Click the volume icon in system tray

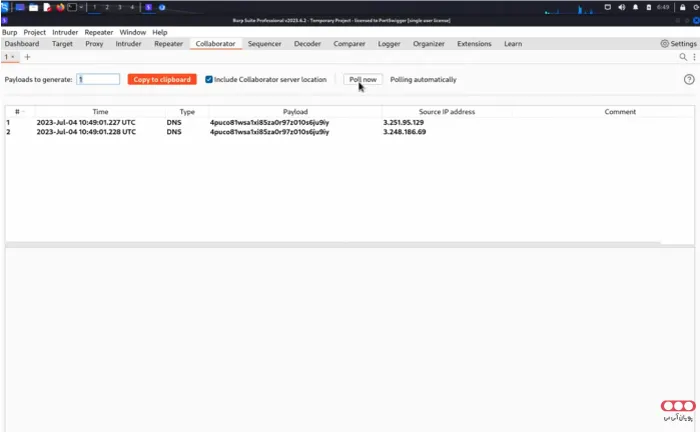point(621,7)
